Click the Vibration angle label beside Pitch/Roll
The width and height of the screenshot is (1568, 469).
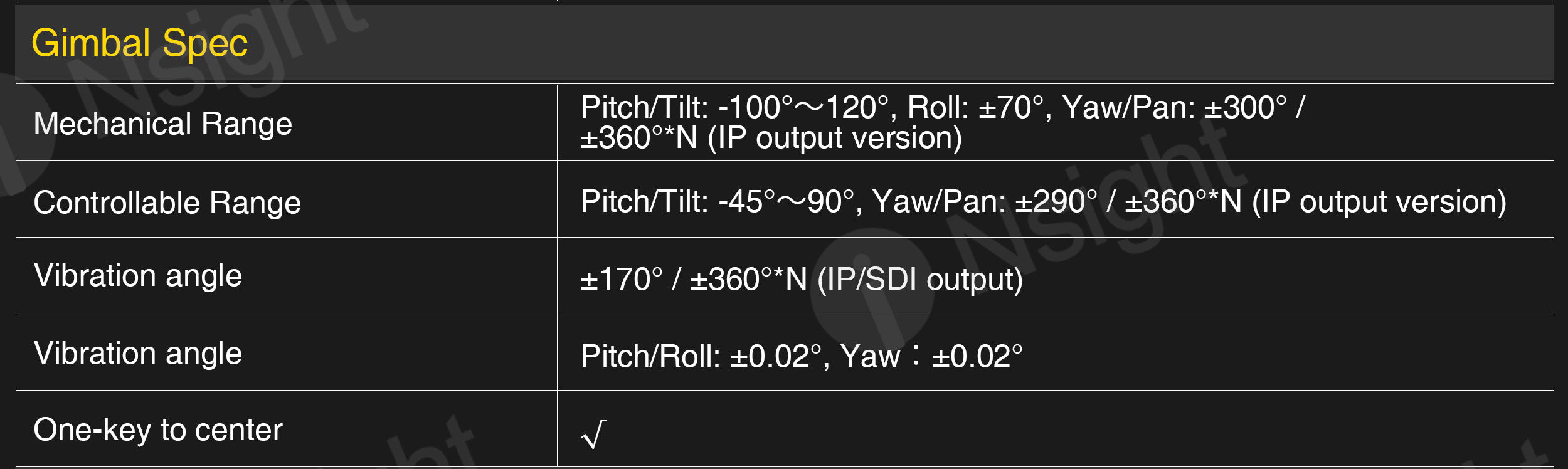(138, 354)
